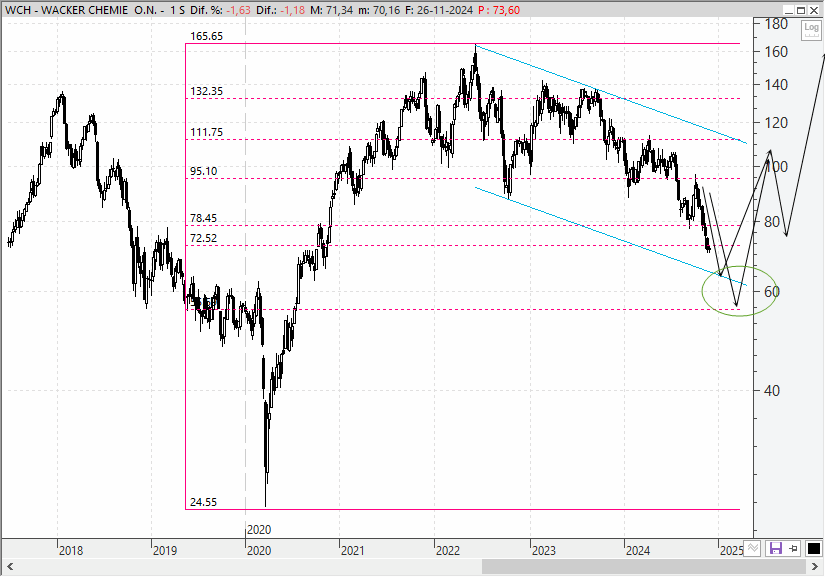Minimize the WCH chart window
This screenshot has width=825, height=577.
click(789, 10)
